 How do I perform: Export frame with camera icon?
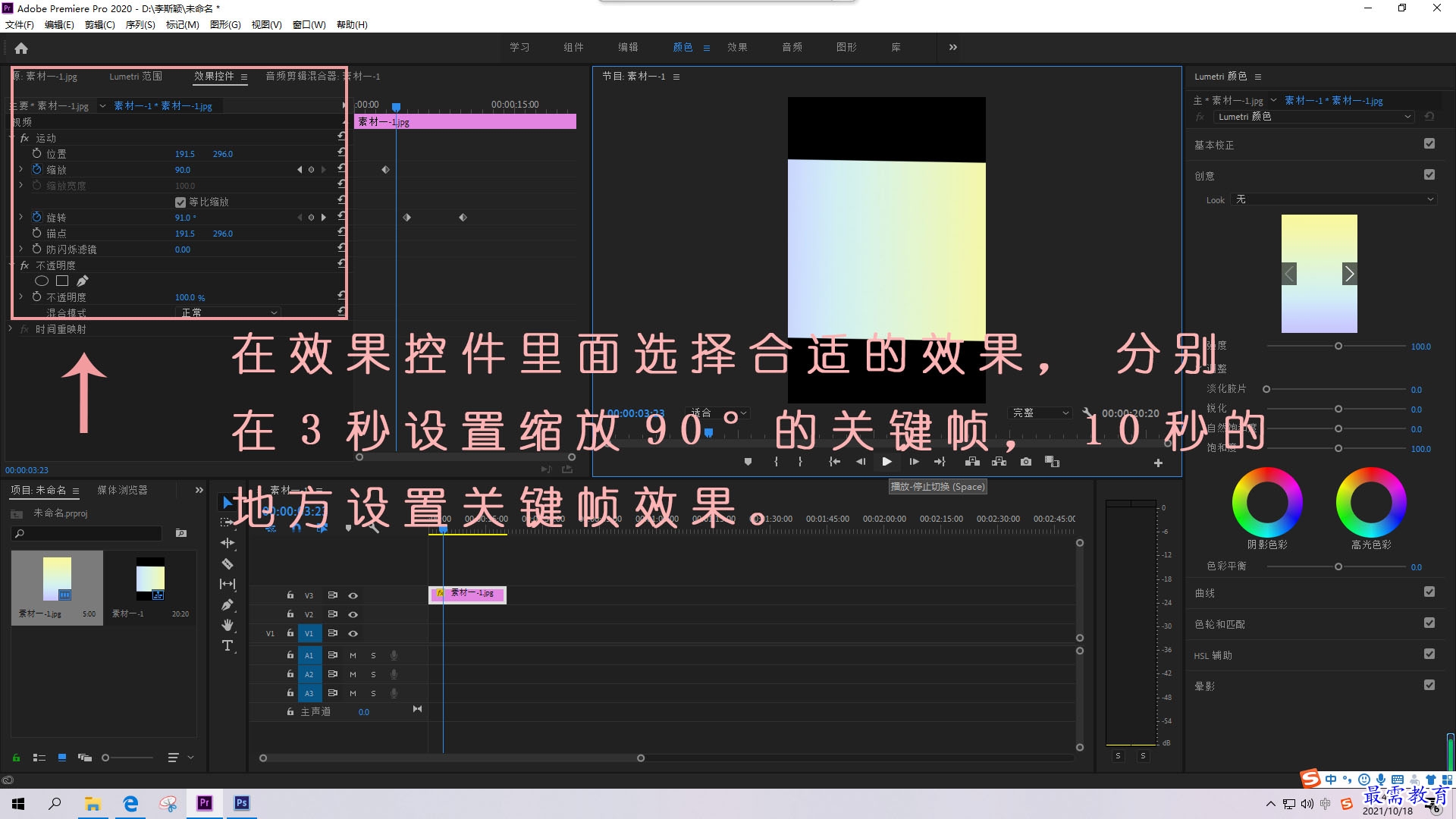(x=1025, y=462)
